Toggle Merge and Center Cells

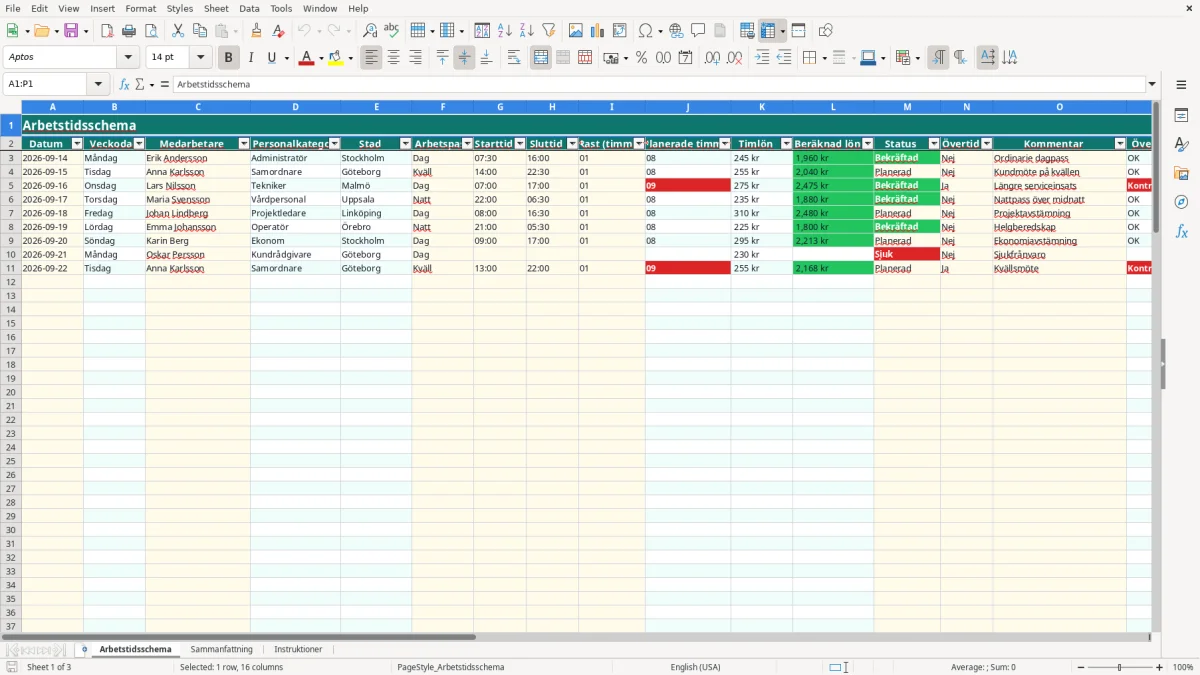[x=541, y=58]
